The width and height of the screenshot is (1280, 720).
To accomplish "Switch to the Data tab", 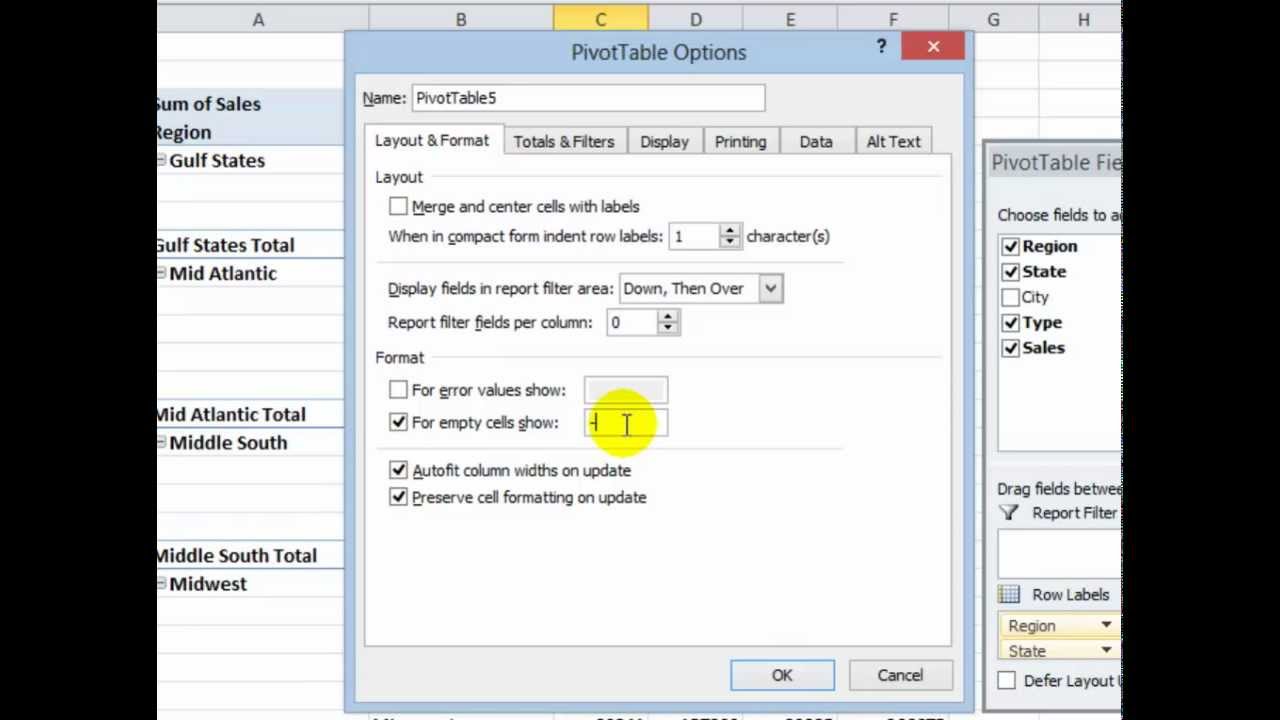I will [x=816, y=142].
